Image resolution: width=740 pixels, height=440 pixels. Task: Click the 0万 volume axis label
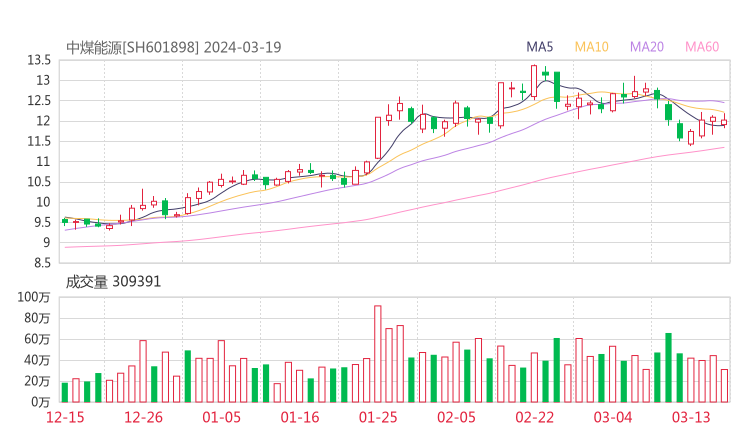(41, 402)
